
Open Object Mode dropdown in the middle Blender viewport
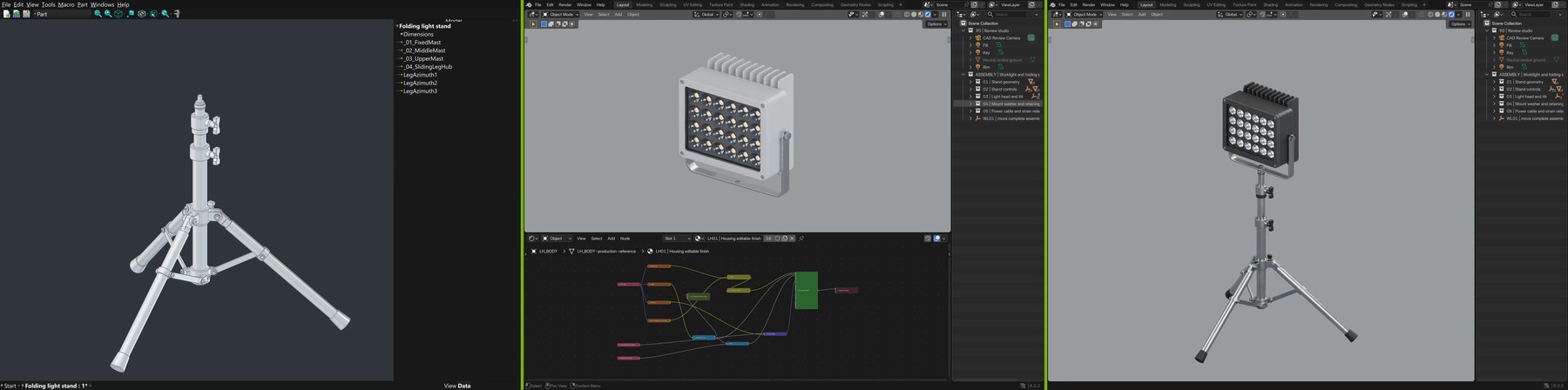point(560,14)
